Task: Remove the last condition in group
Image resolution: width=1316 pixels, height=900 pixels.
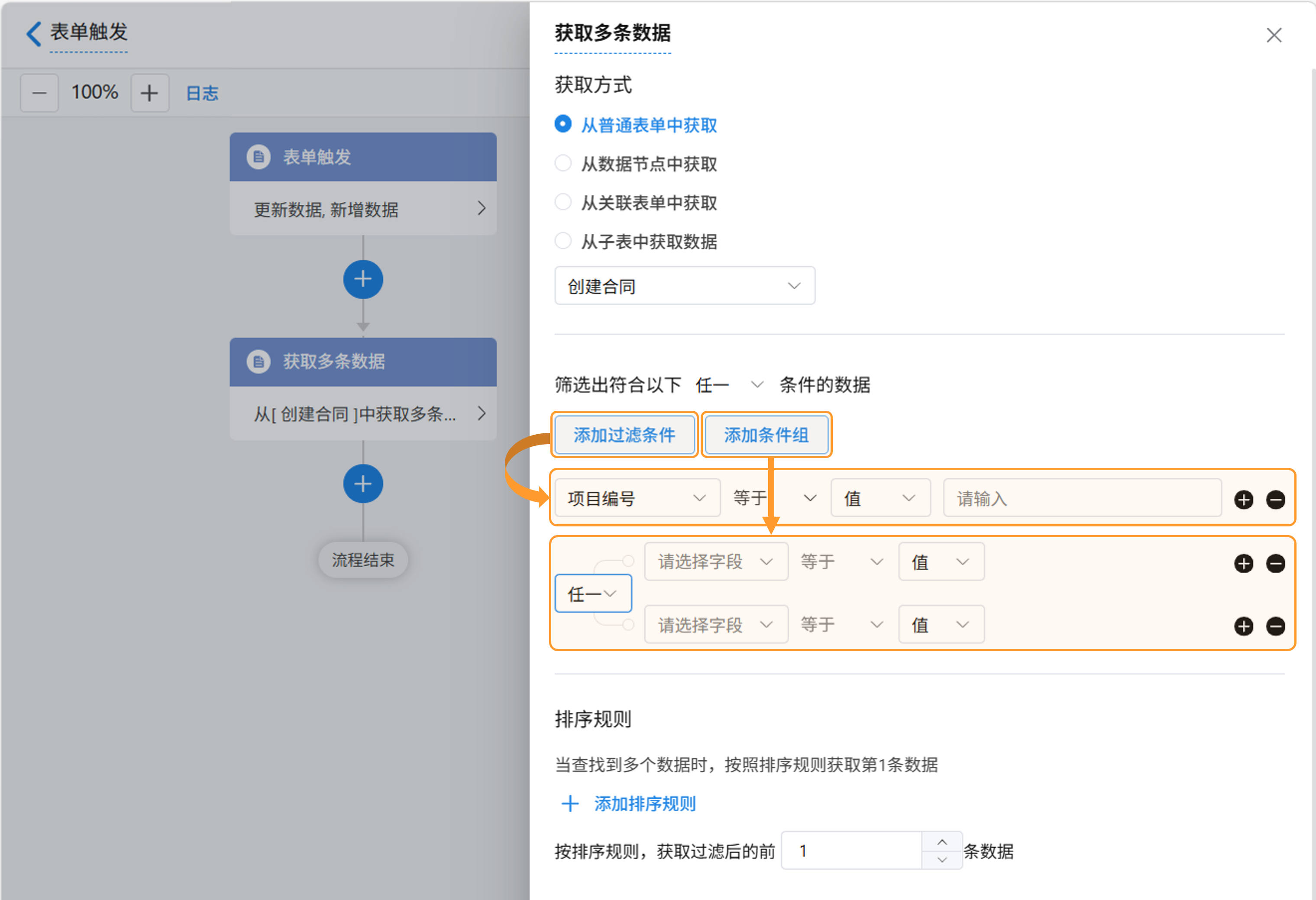Action: [1275, 626]
